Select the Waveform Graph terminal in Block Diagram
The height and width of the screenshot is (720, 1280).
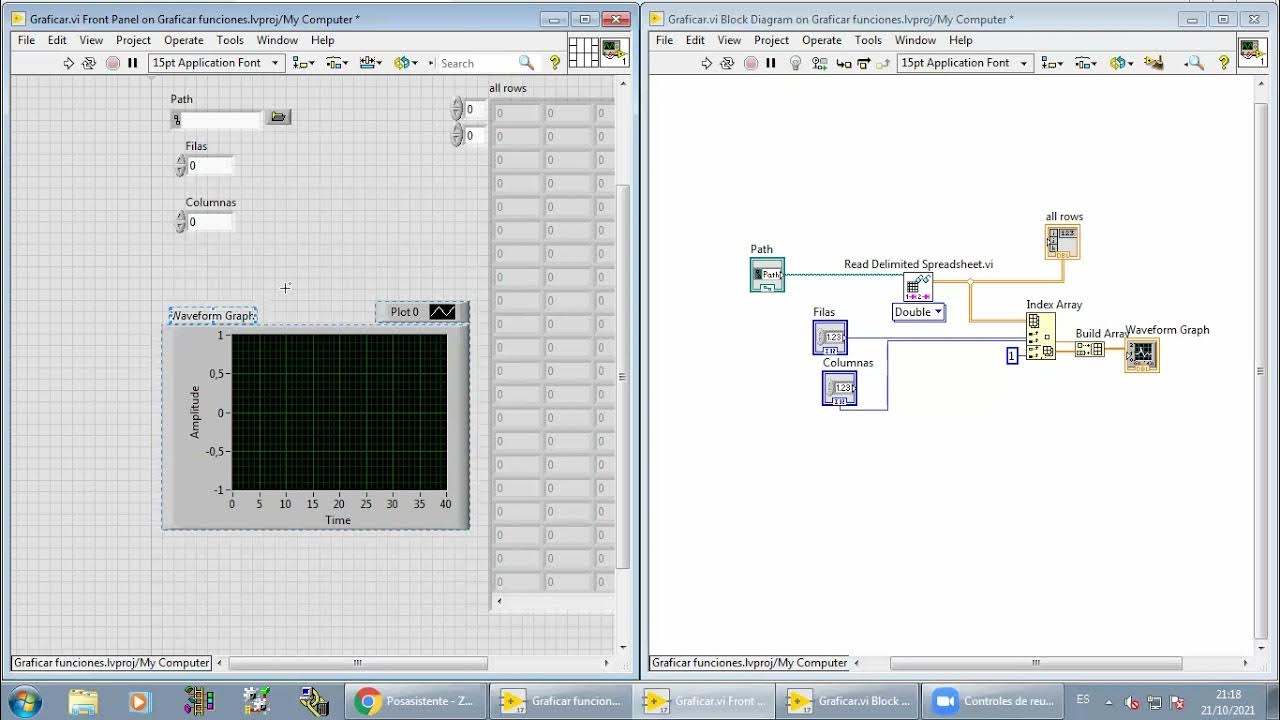[1142, 354]
